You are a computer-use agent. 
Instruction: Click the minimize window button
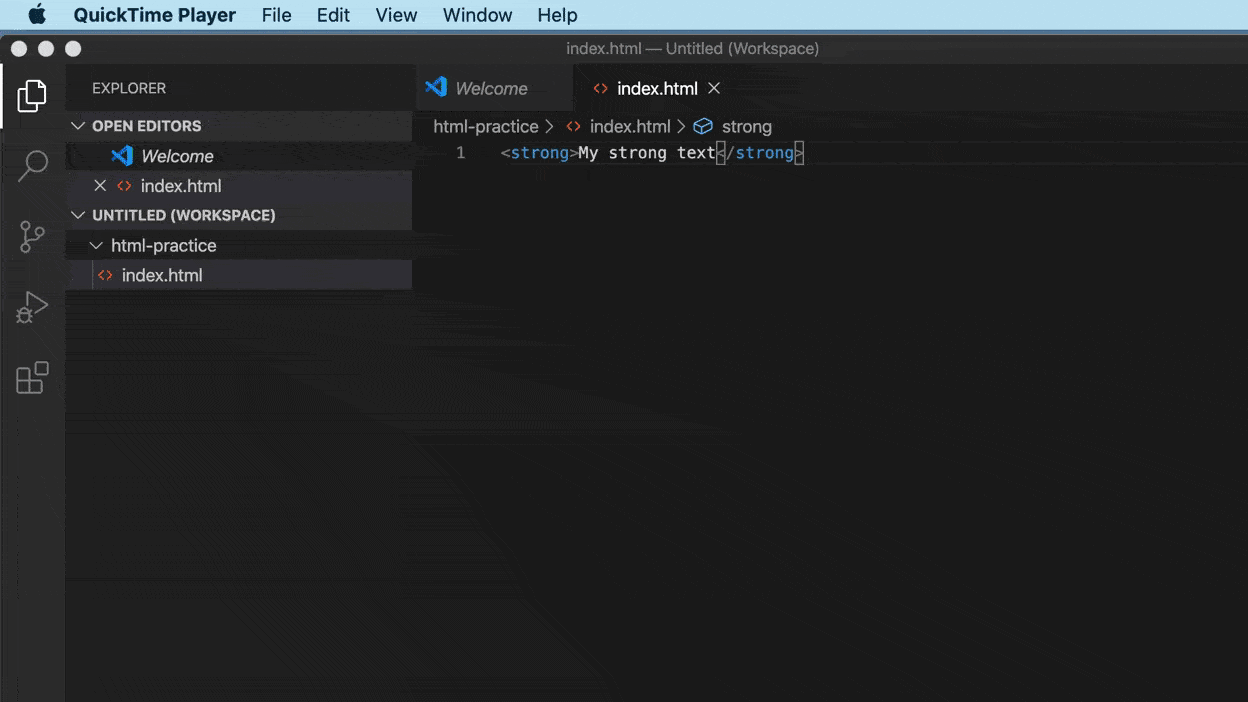pyautogui.click(x=46, y=48)
